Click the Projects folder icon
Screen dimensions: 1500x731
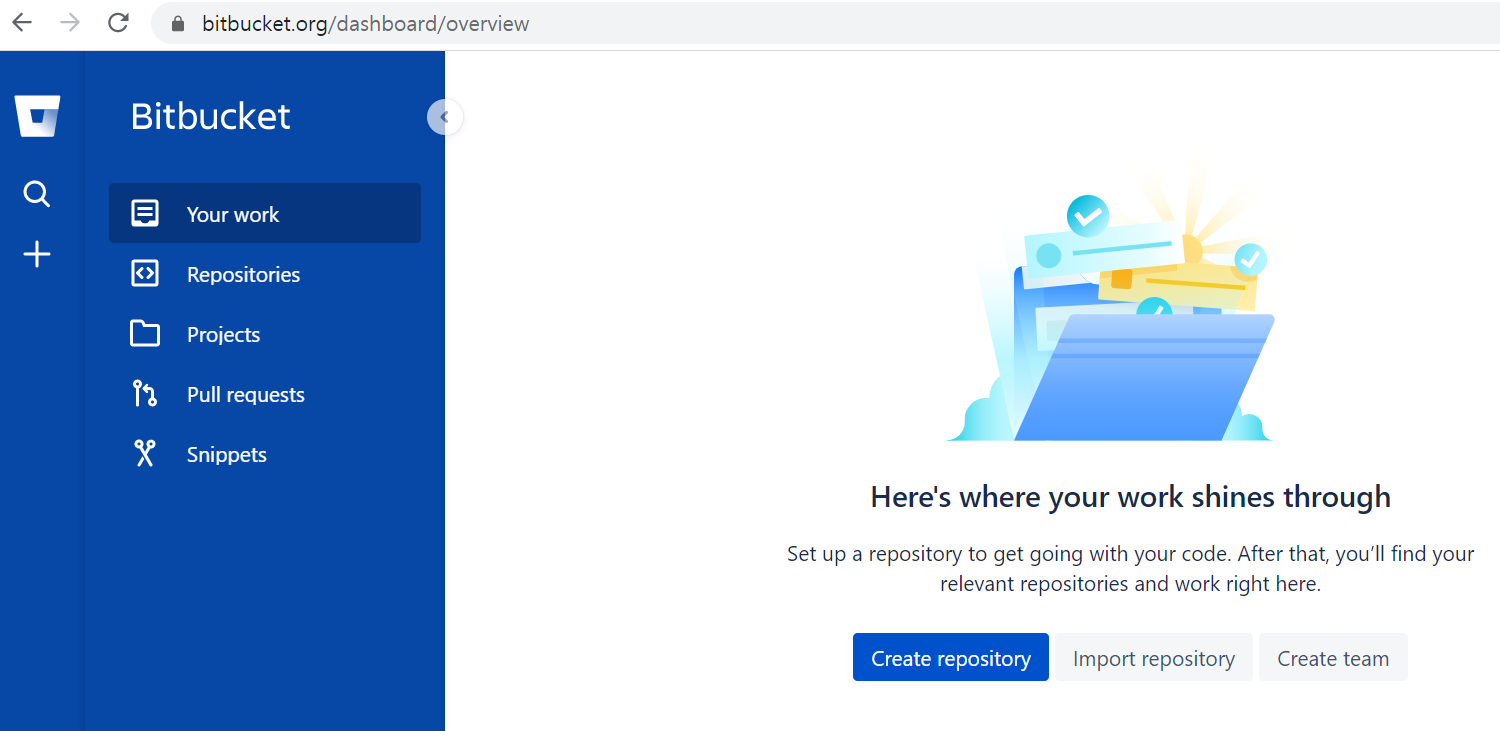[145, 333]
